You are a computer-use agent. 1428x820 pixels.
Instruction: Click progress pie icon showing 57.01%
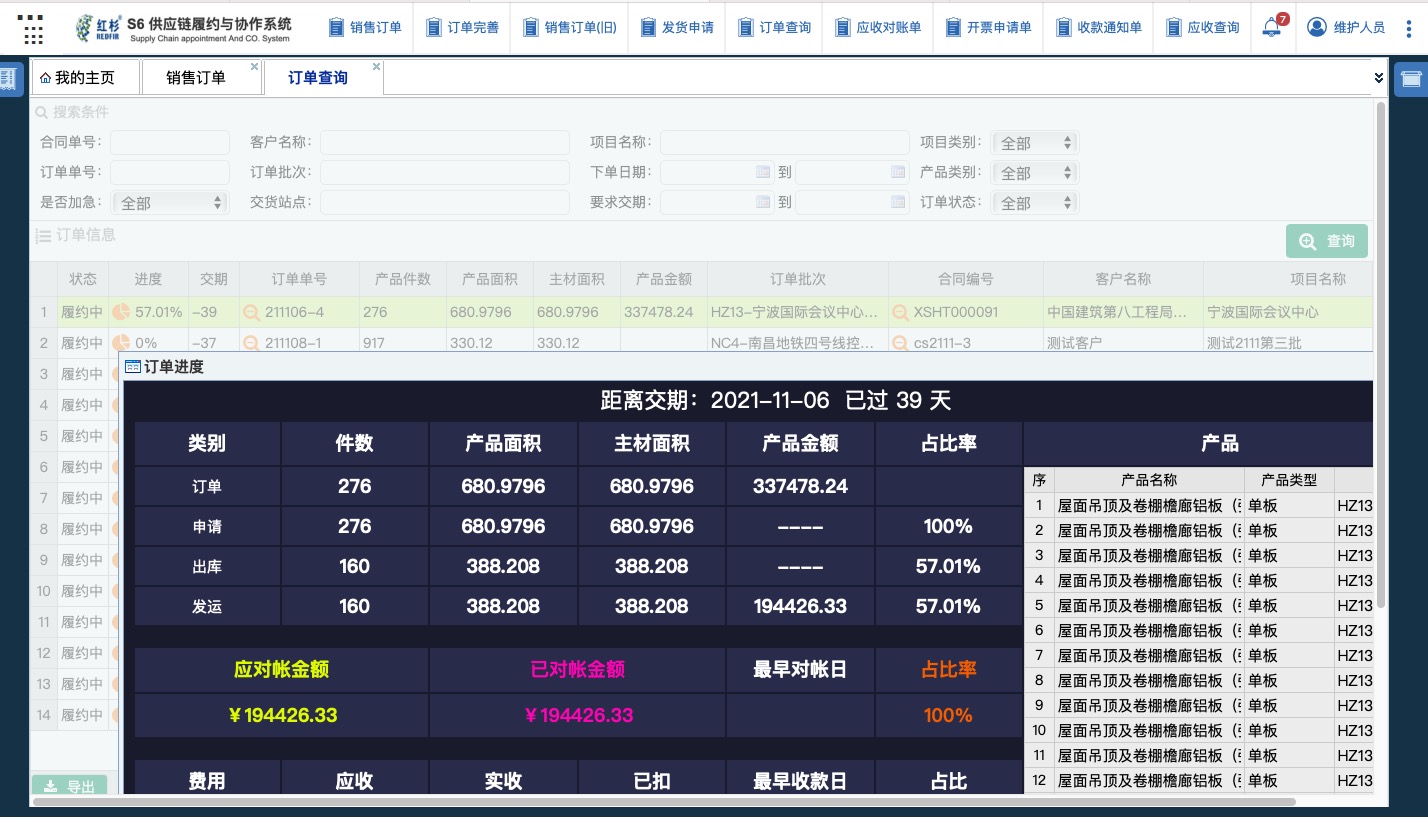pyautogui.click(x=121, y=312)
